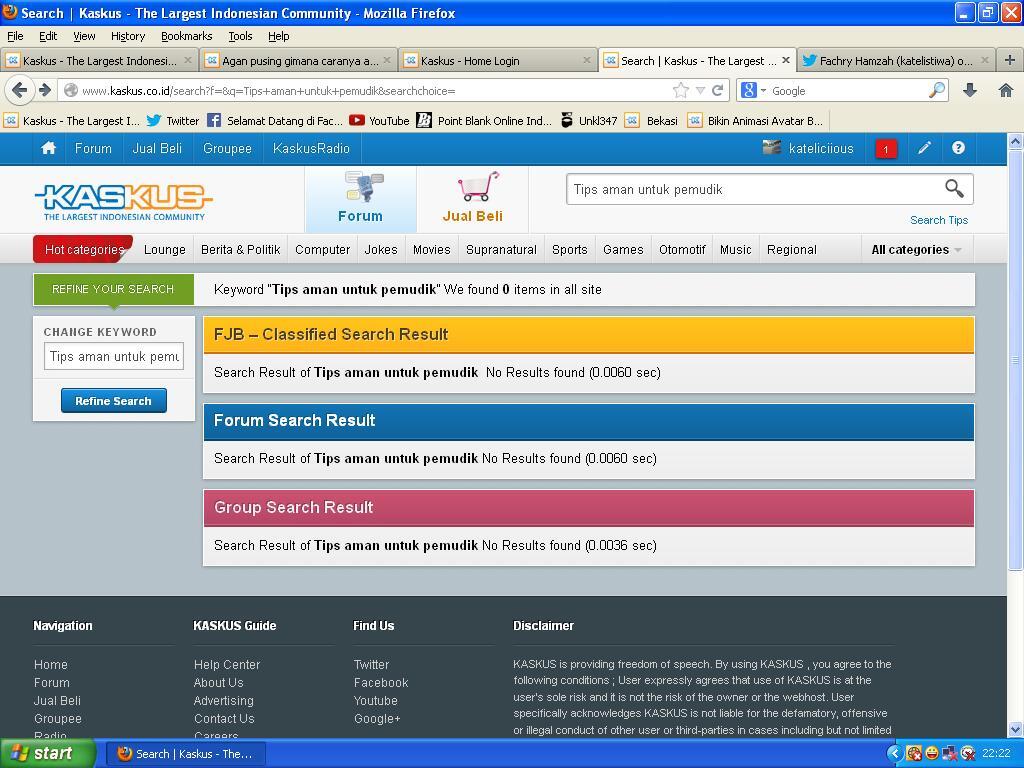The image size is (1024, 768).
Task: Open the Bookmarks menu
Action: 187,36
